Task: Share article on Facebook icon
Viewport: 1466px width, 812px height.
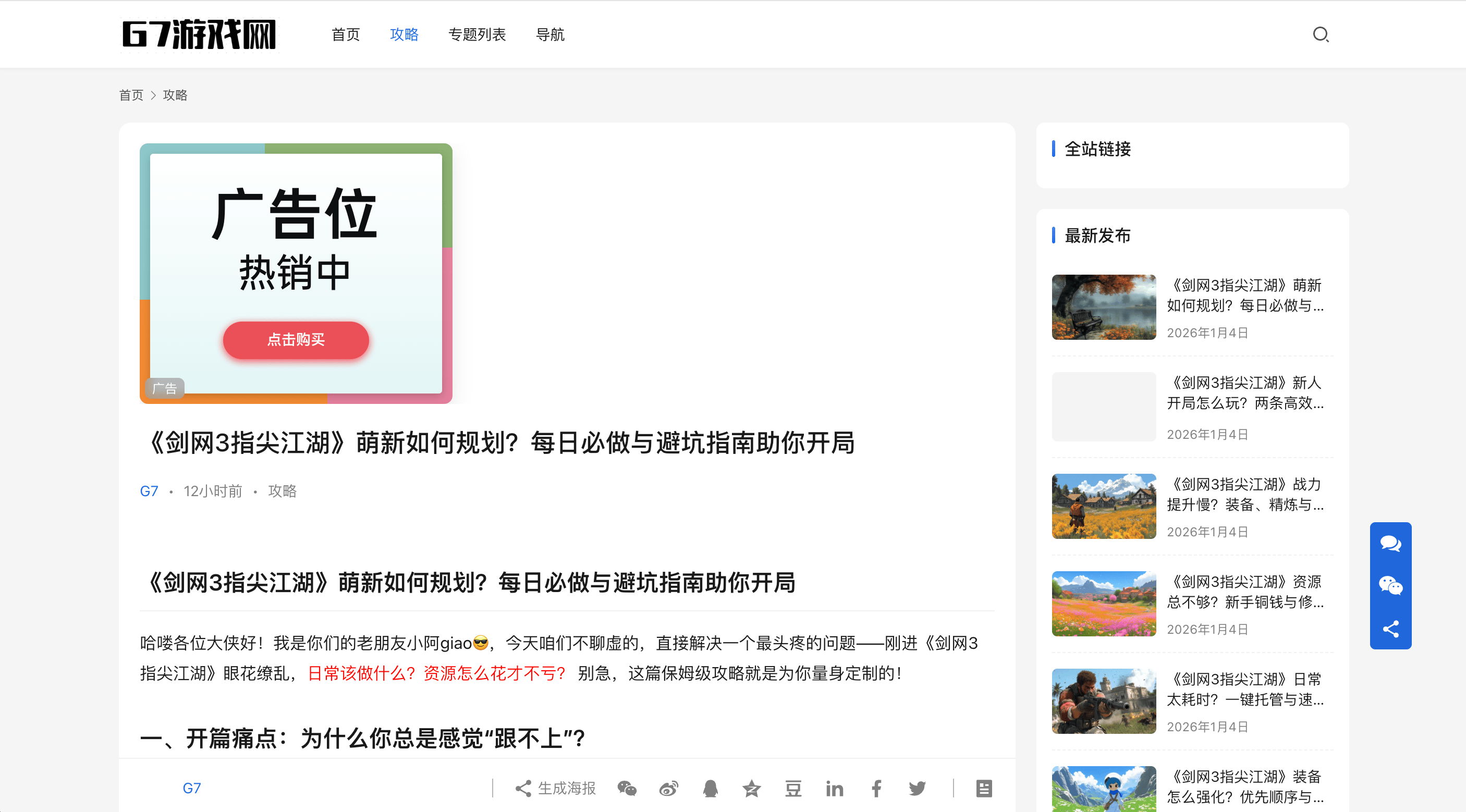Action: tap(876, 788)
